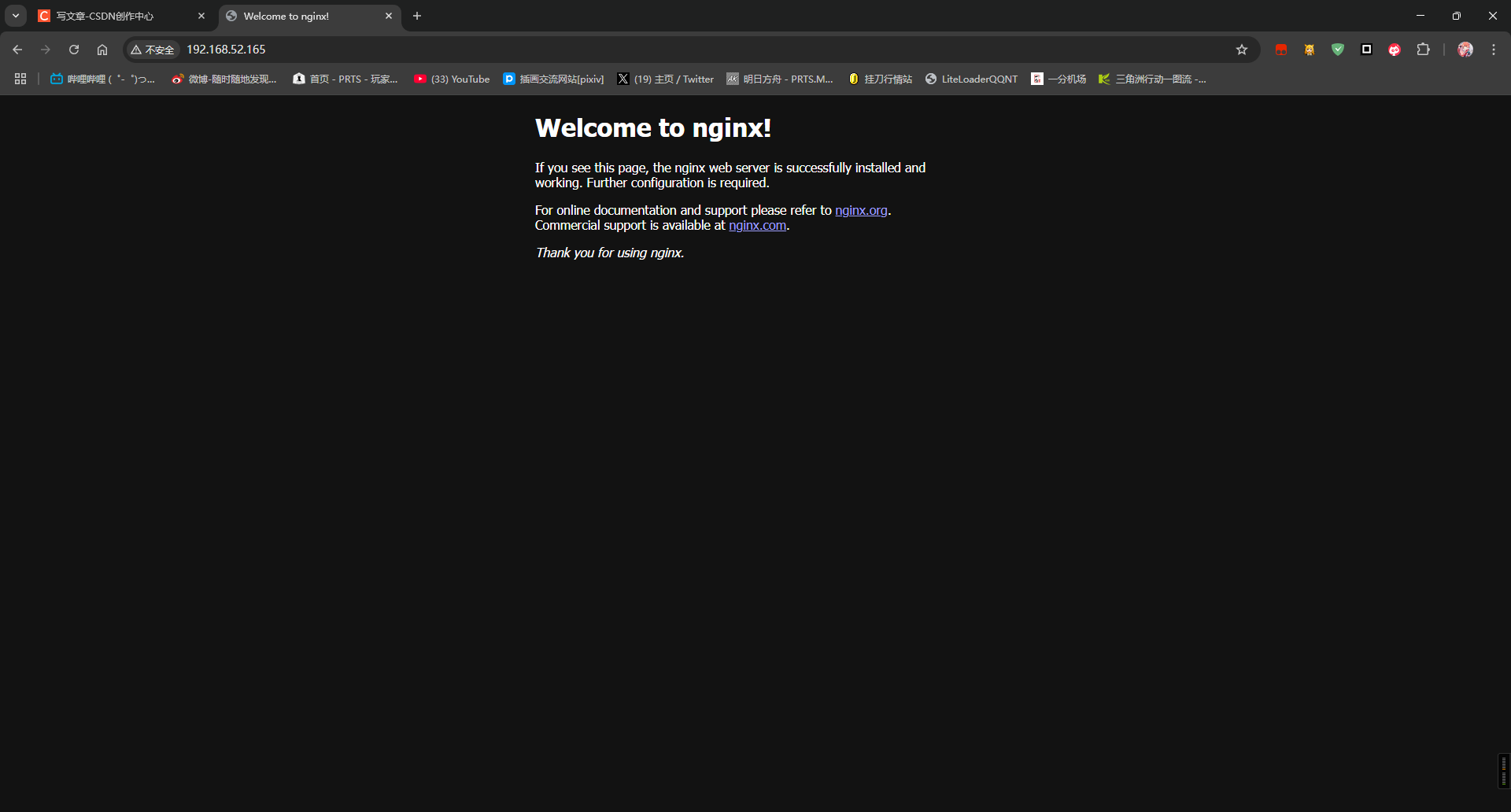Bookmark this page with the star icon
Screen dimensions: 1511x812
click(1242, 50)
